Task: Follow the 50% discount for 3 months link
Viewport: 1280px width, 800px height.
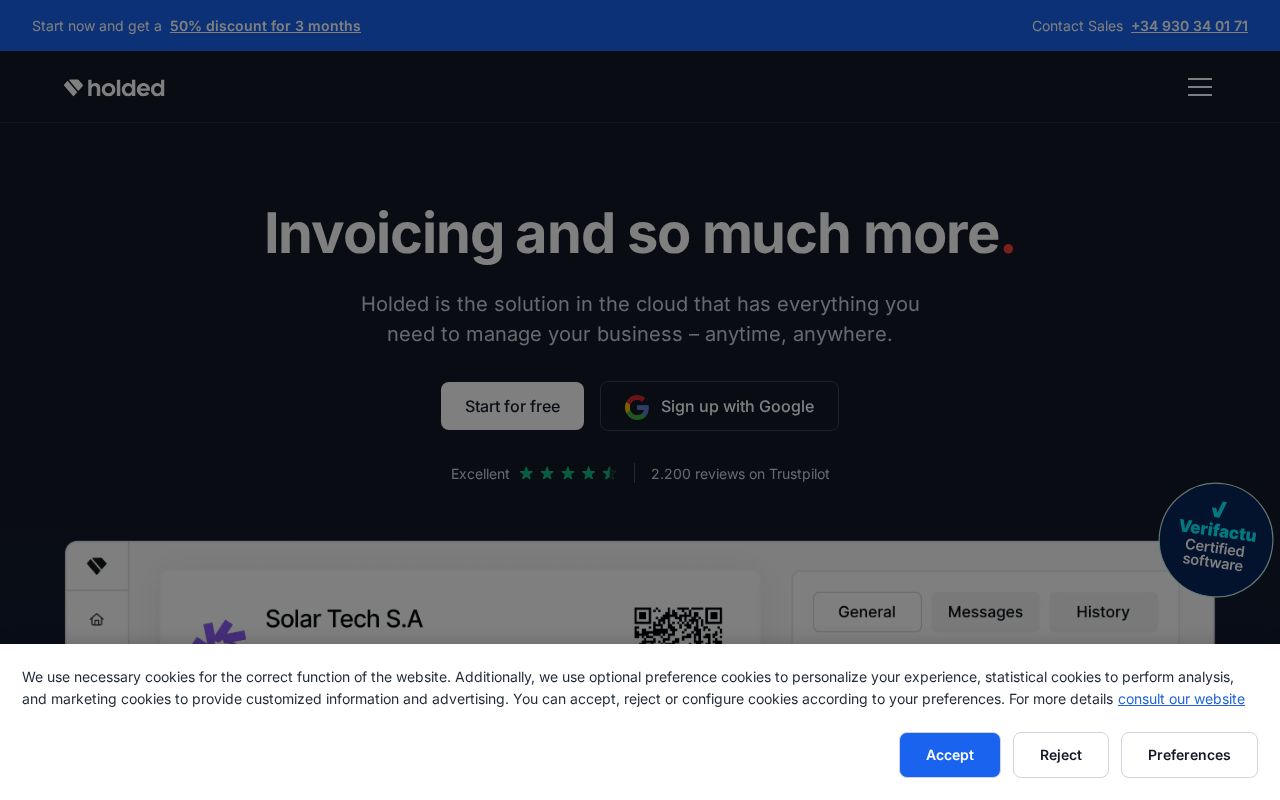Action: (265, 26)
